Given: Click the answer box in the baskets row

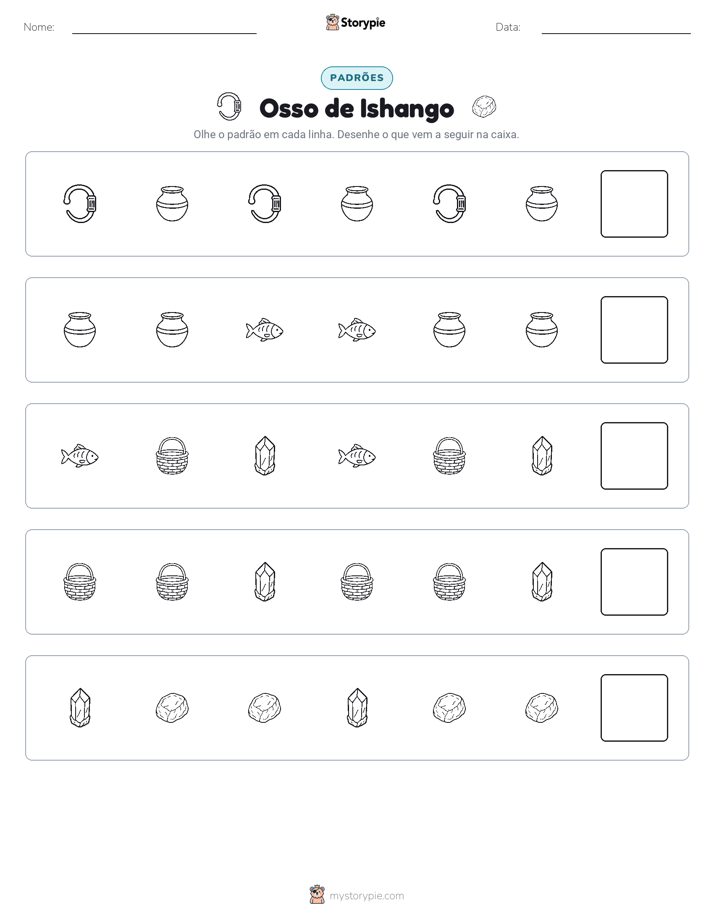Looking at the screenshot, I should (x=634, y=582).
